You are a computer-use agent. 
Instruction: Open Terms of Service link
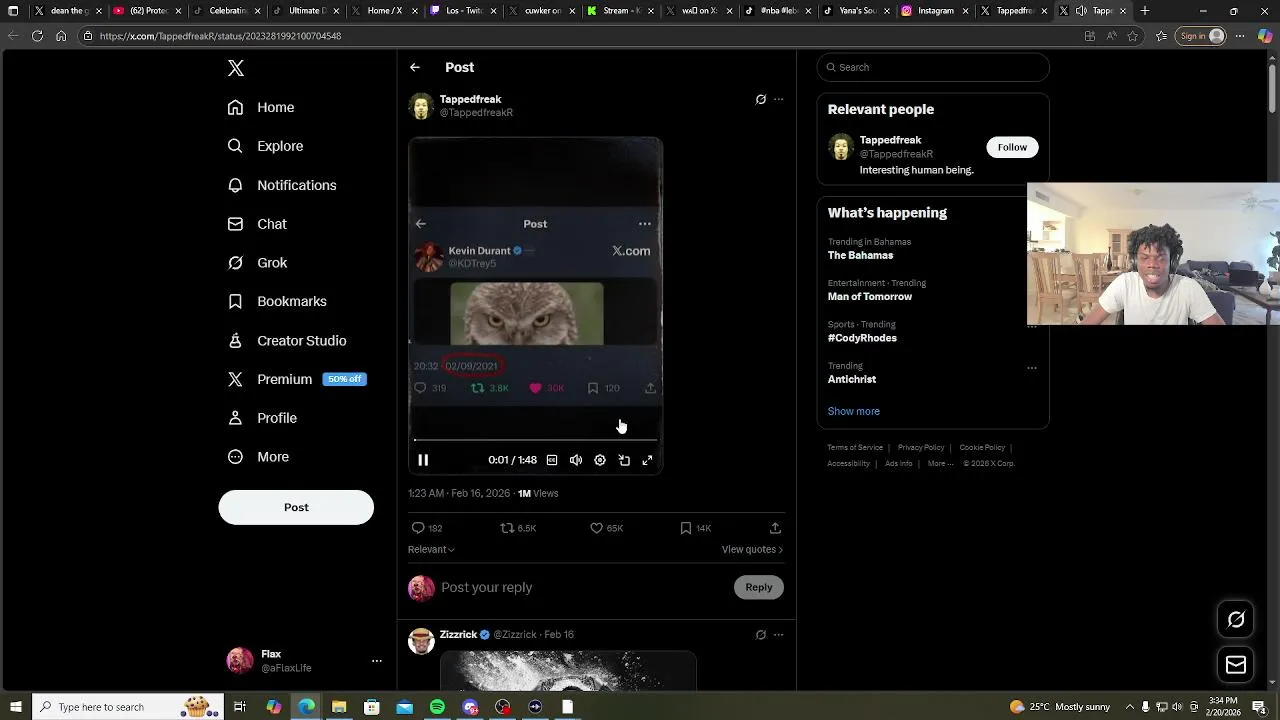point(855,447)
